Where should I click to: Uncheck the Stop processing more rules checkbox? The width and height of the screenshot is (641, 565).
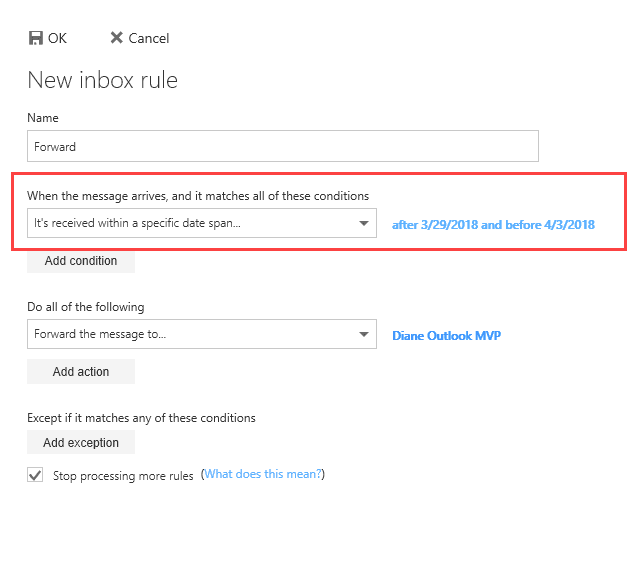[x=35, y=475]
